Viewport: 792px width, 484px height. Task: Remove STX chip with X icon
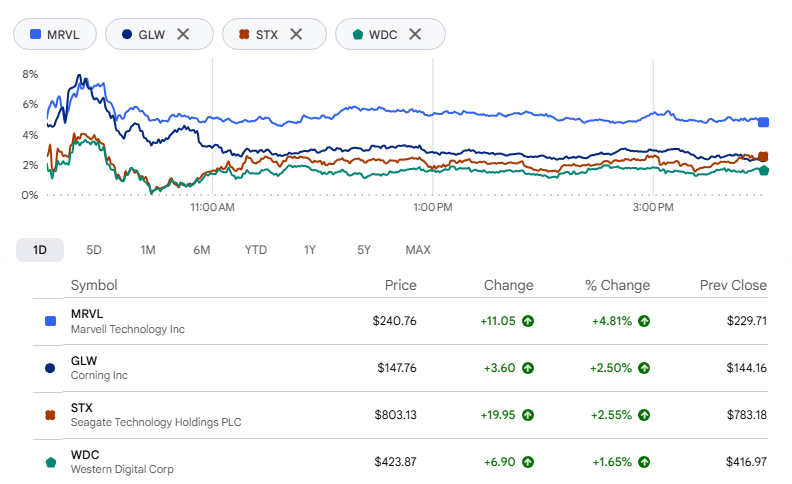(x=296, y=34)
